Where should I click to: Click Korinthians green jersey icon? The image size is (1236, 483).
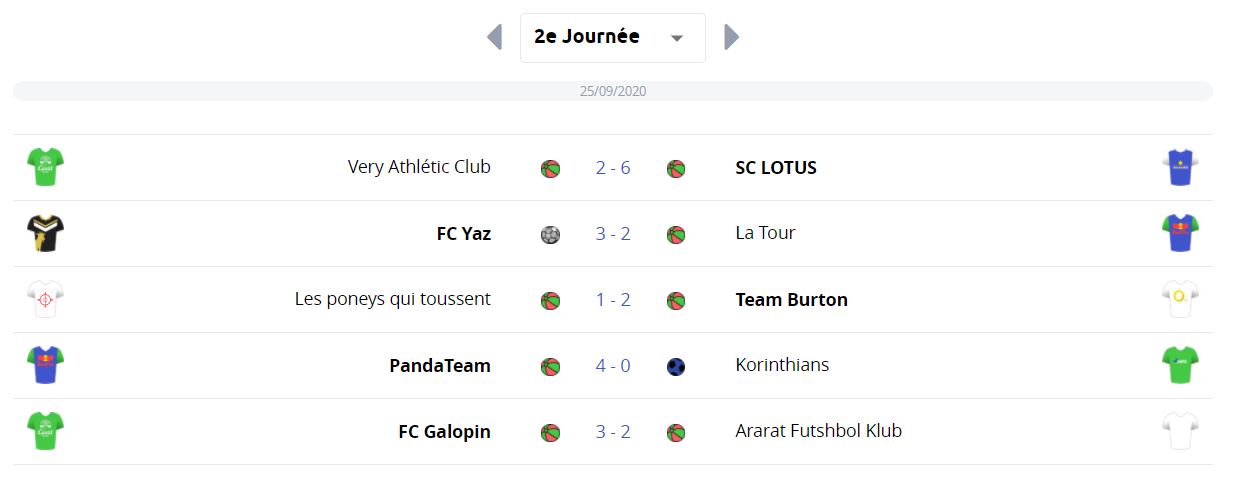click(x=1180, y=365)
